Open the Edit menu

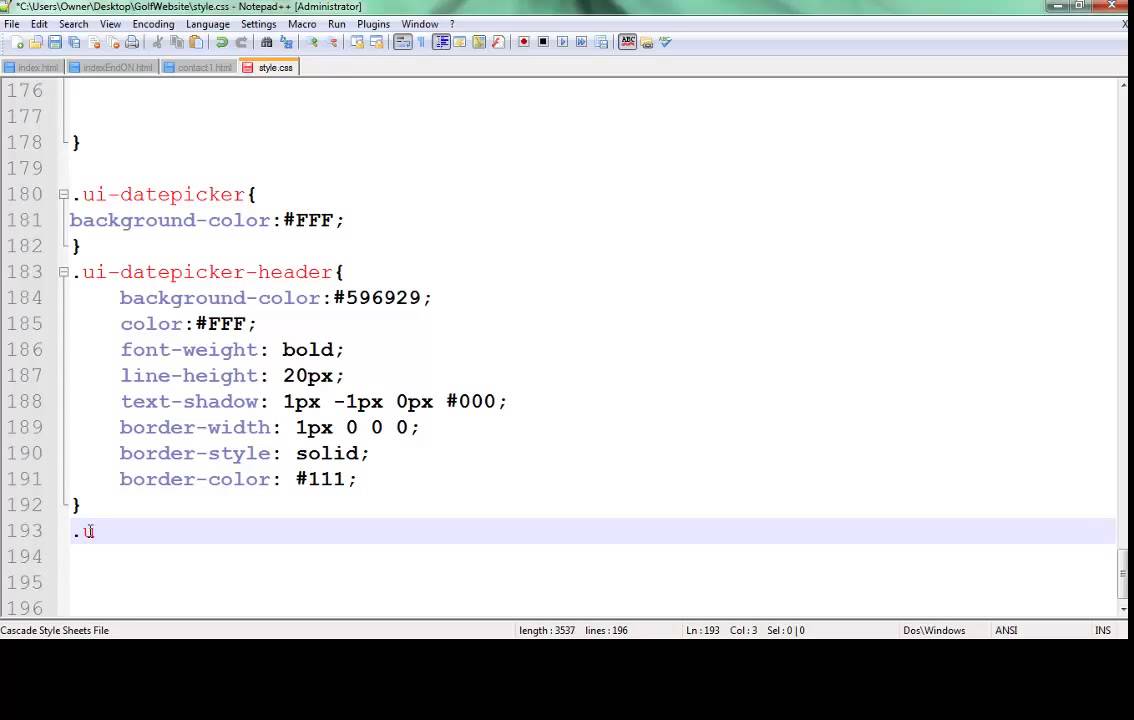pyautogui.click(x=39, y=24)
